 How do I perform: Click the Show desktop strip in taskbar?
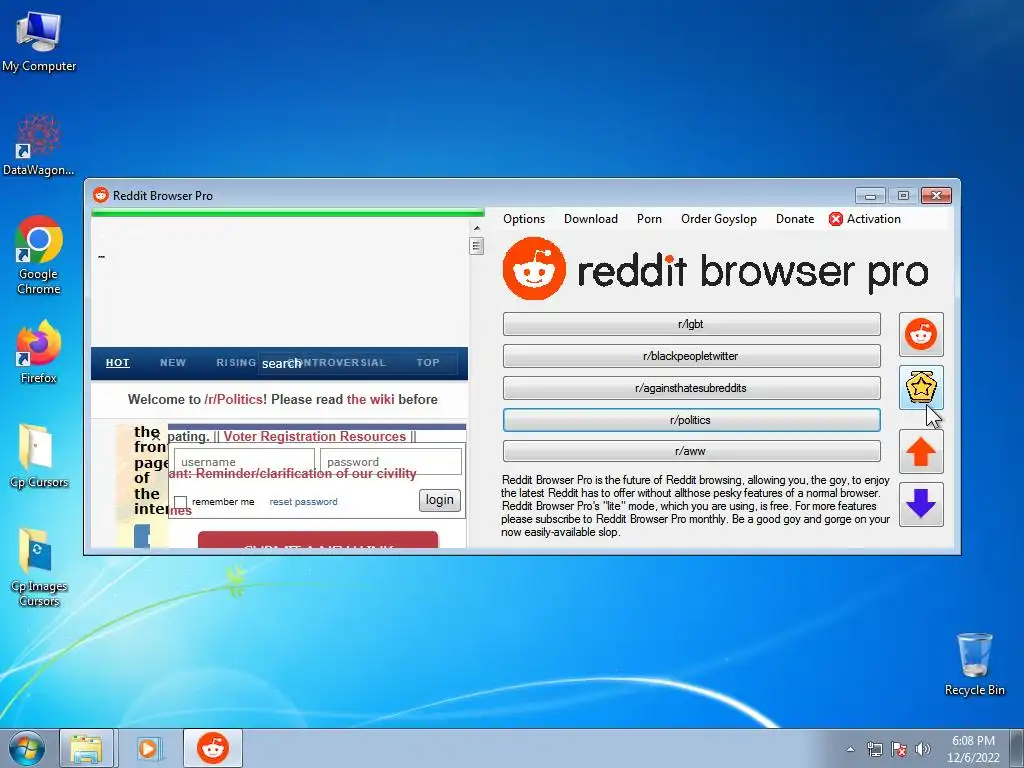1019,748
